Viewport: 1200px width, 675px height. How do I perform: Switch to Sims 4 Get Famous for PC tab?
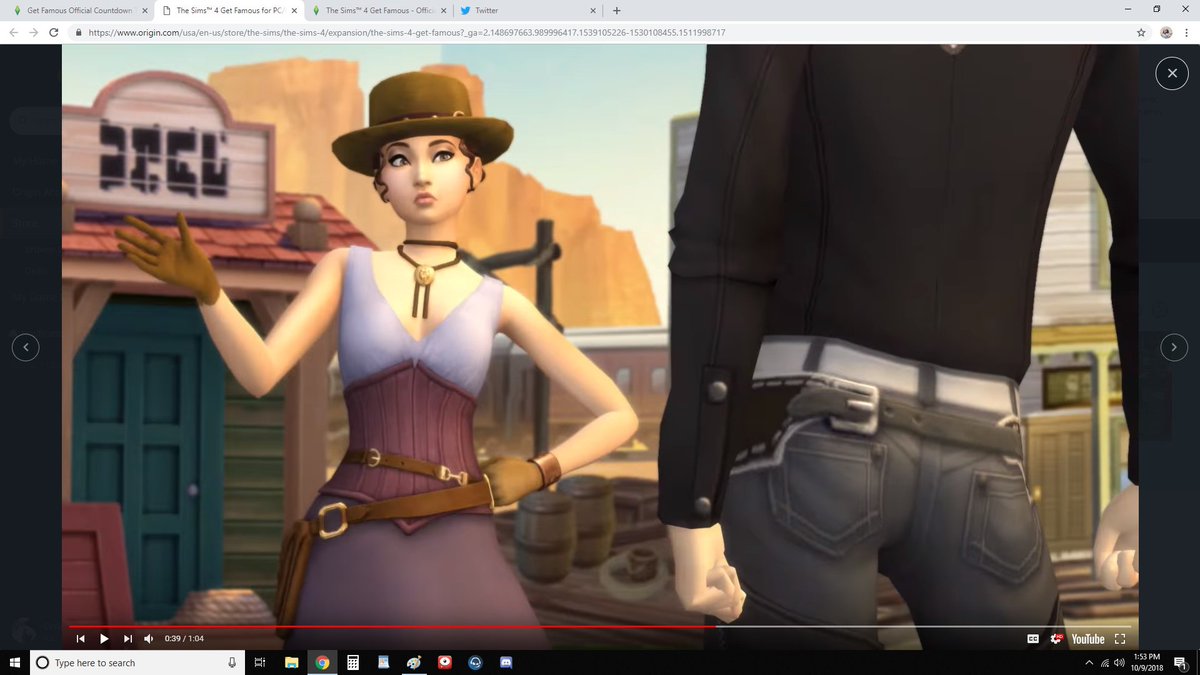[229, 10]
